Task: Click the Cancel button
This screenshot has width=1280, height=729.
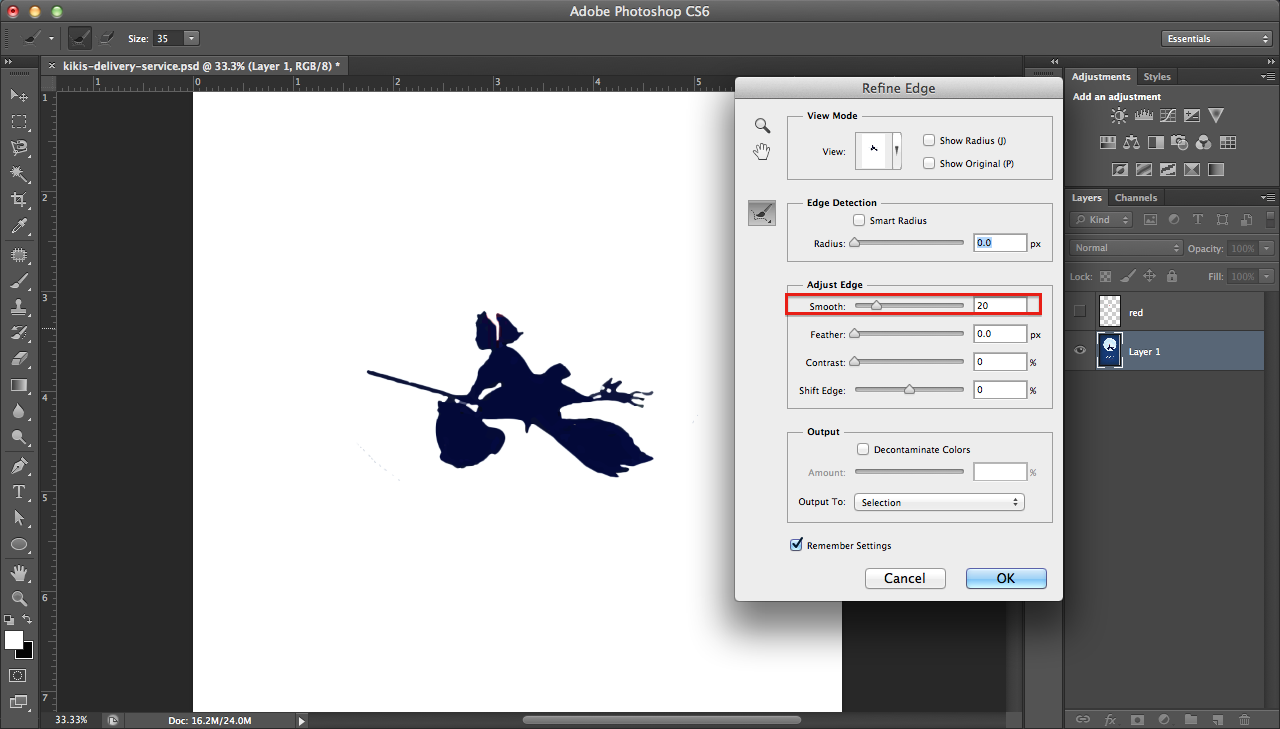Action: pyautogui.click(x=904, y=578)
